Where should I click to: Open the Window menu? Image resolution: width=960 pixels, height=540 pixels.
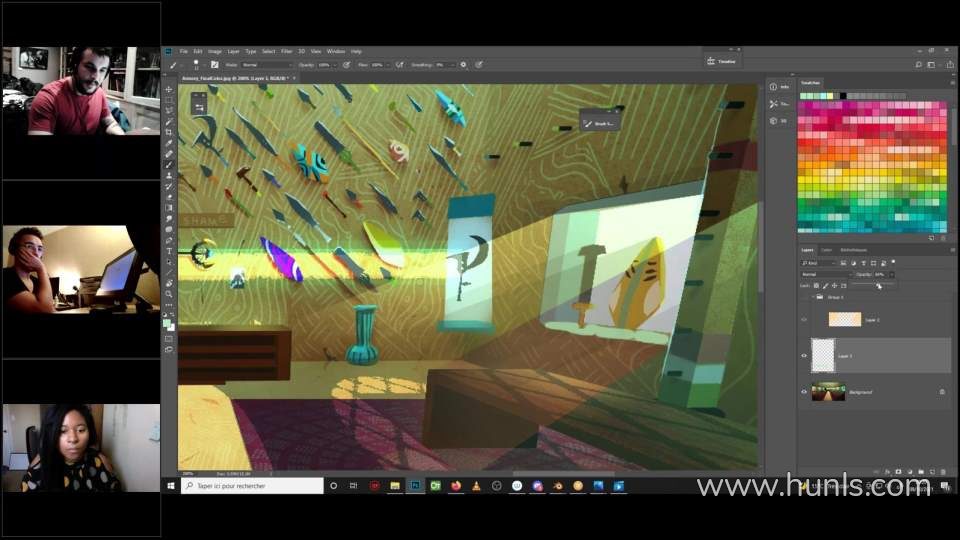[336, 51]
